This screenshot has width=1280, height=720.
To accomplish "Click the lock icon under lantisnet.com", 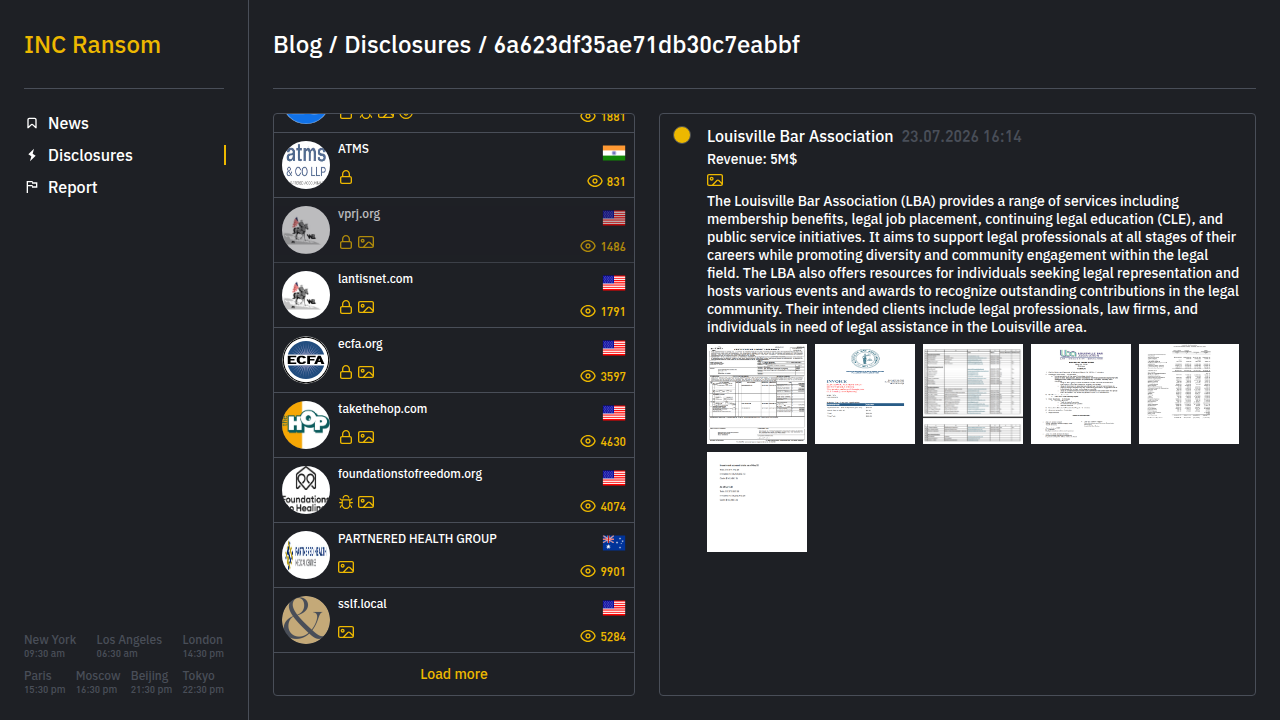I will [x=346, y=307].
